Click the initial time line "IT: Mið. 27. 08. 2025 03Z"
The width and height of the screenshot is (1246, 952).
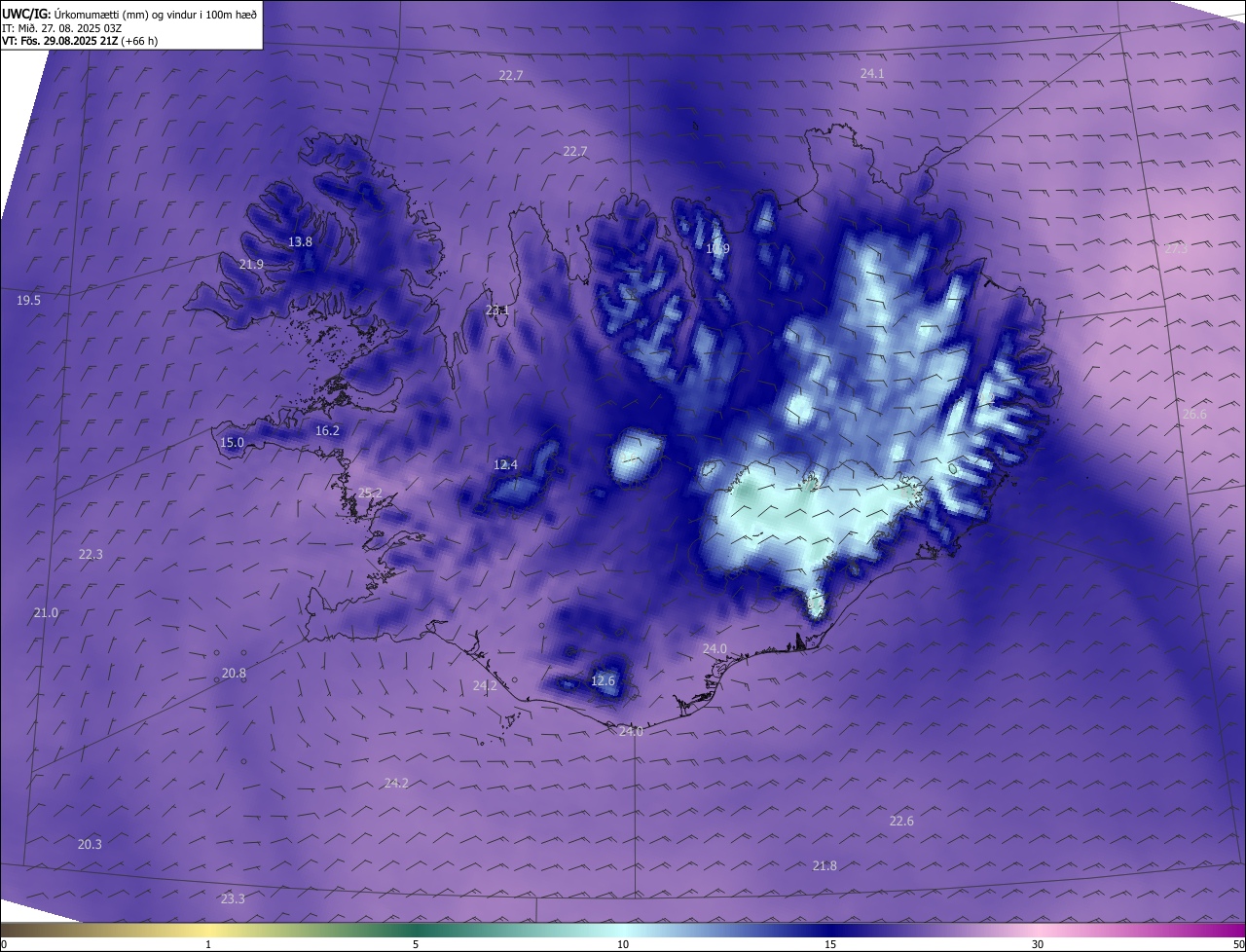[61, 28]
